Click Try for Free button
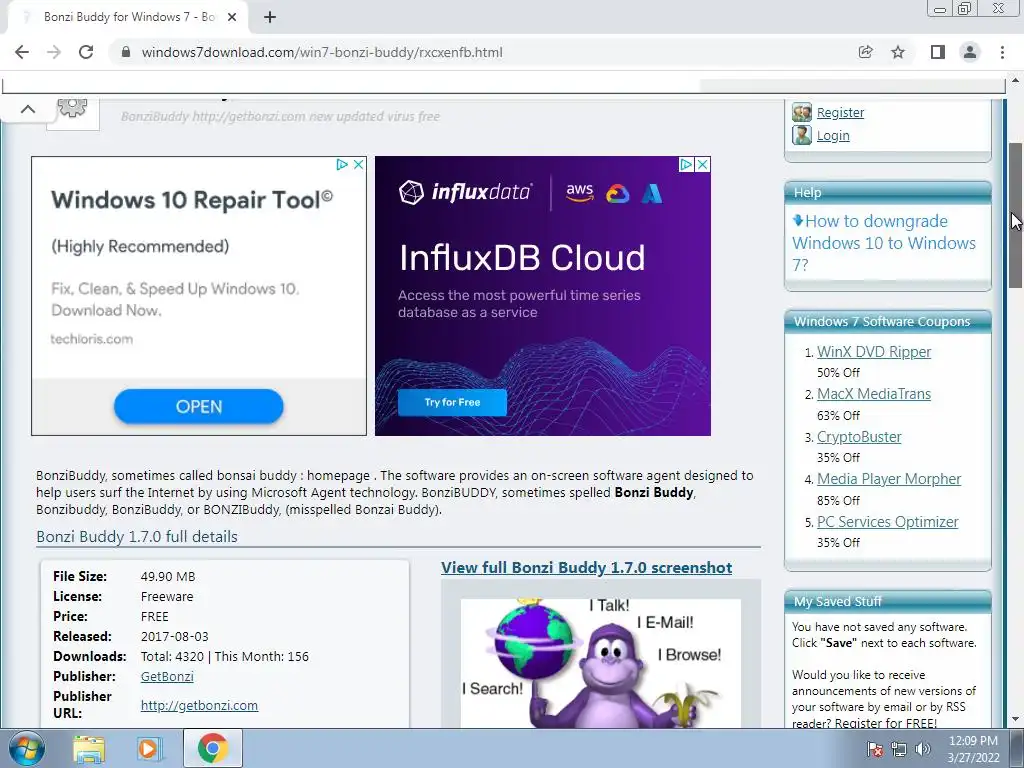Screen dimensions: 1024x768 (x=452, y=402)
